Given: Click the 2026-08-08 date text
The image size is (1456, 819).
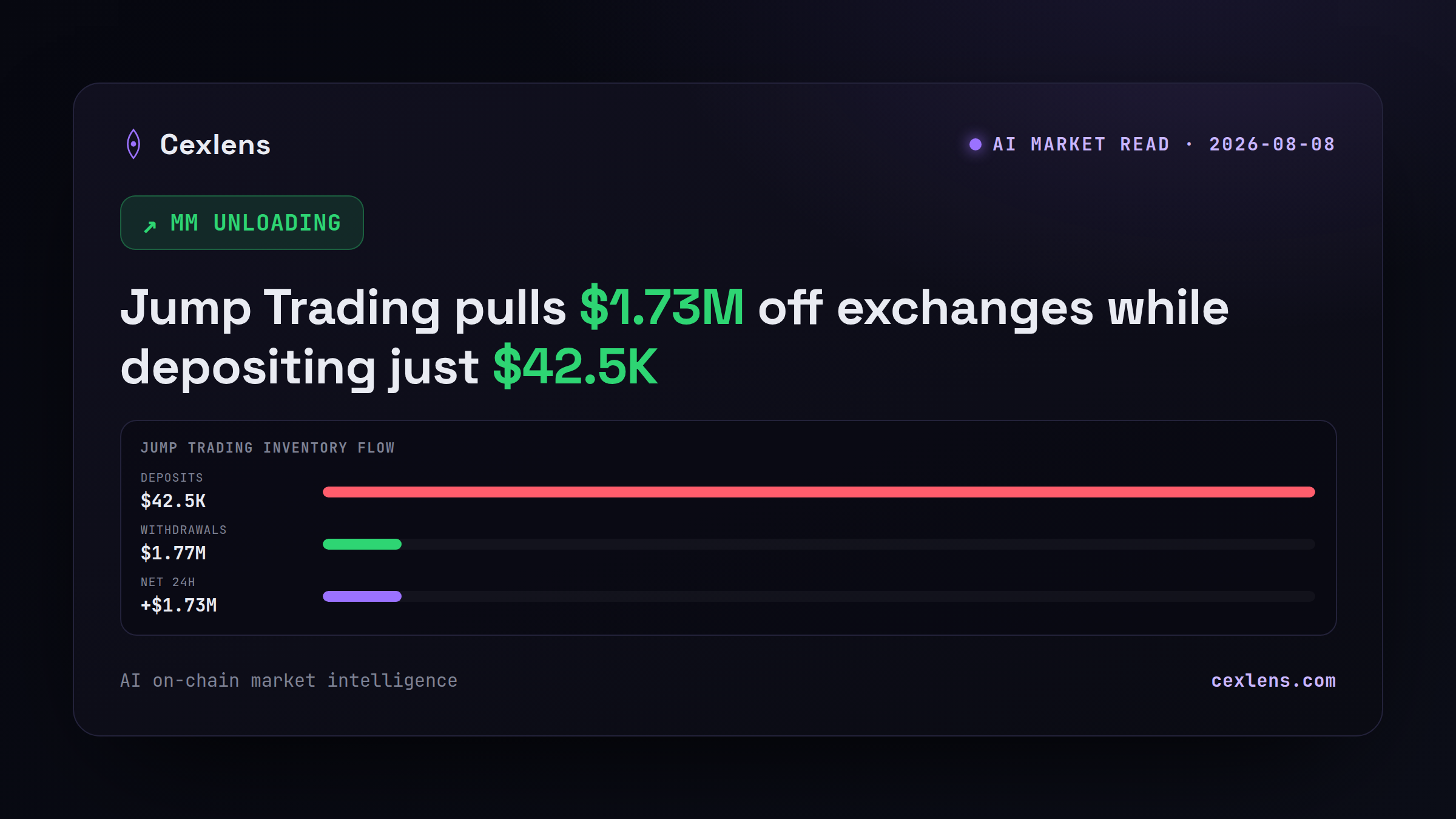Looking at the screenshot, I should (x=1272, y=144).
